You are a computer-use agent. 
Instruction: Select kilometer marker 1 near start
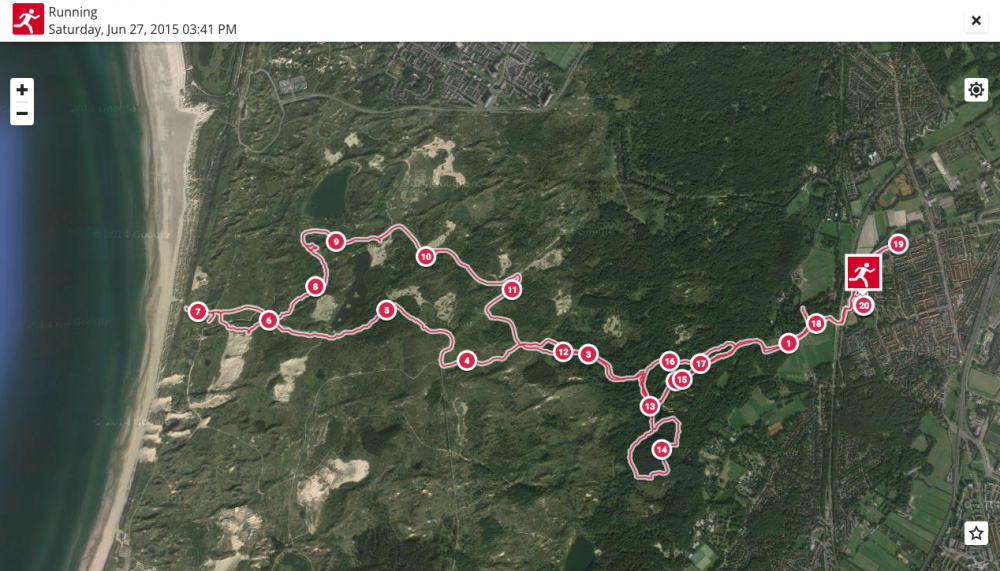788,343
